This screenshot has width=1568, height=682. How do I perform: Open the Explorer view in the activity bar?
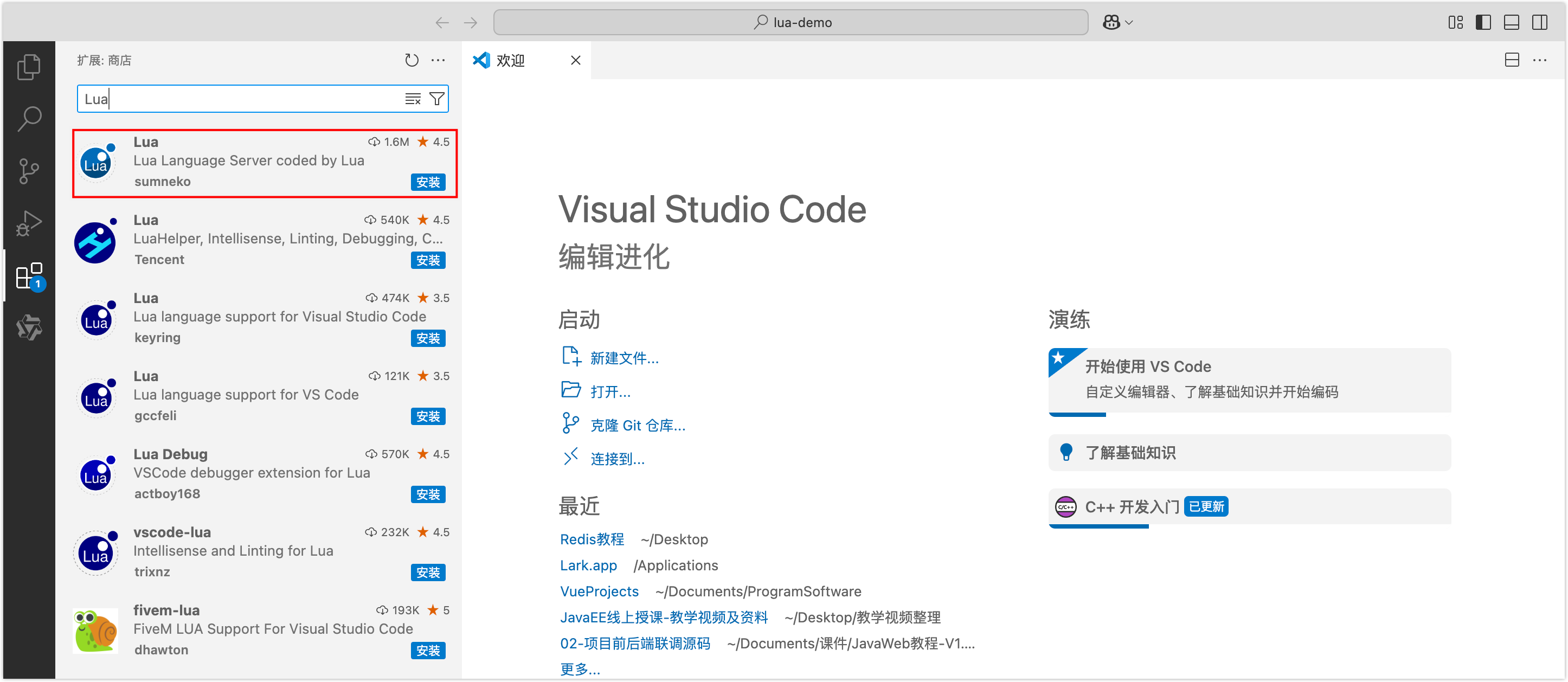pyautogui.click(x=29, y=67)
